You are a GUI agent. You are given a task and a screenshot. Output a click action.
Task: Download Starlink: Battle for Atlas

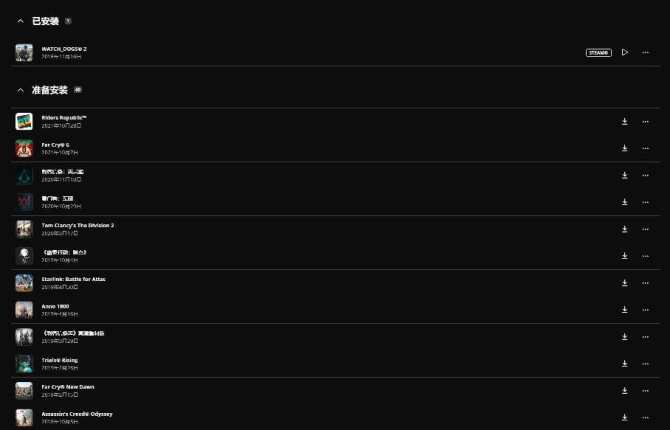point(624,283)
